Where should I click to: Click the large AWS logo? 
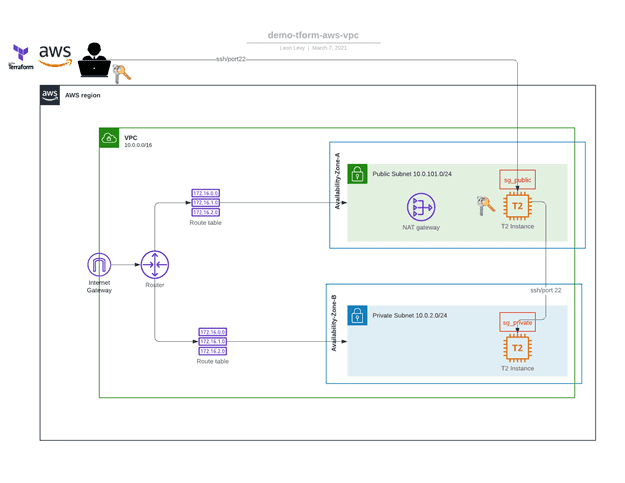55,55
